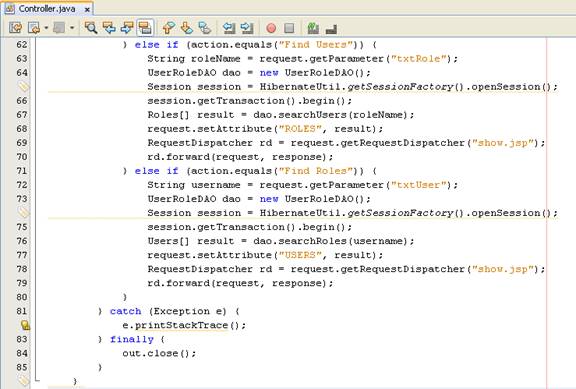
Task: Click Shift Line Left icon
Action: [229, 28]
